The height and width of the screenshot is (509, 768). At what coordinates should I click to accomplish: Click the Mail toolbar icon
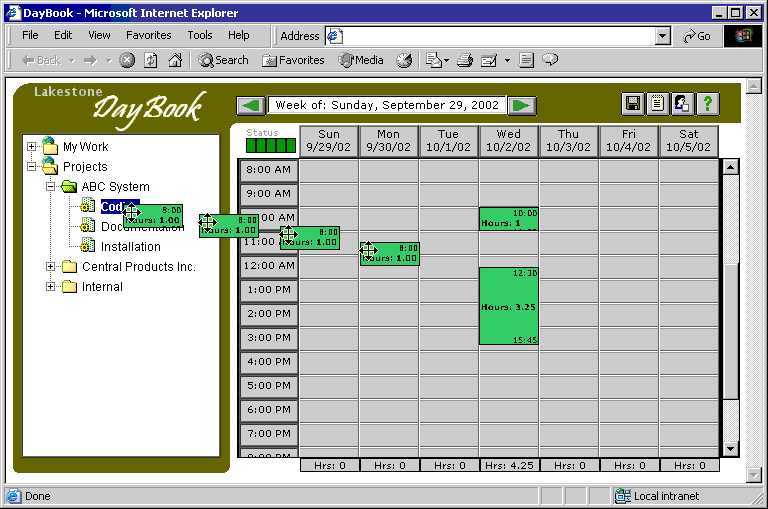[x=434, y=60]
